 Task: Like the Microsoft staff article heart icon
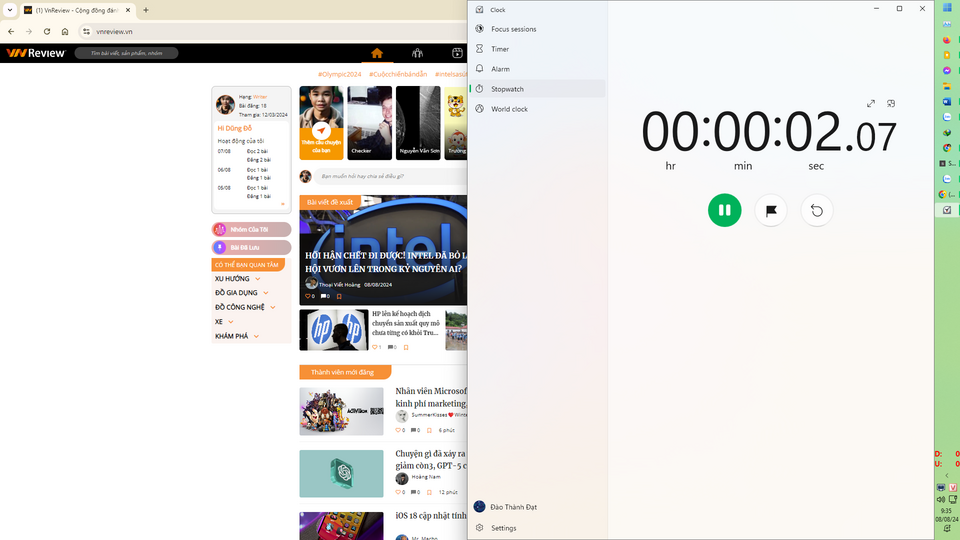(x=399, y=430)
